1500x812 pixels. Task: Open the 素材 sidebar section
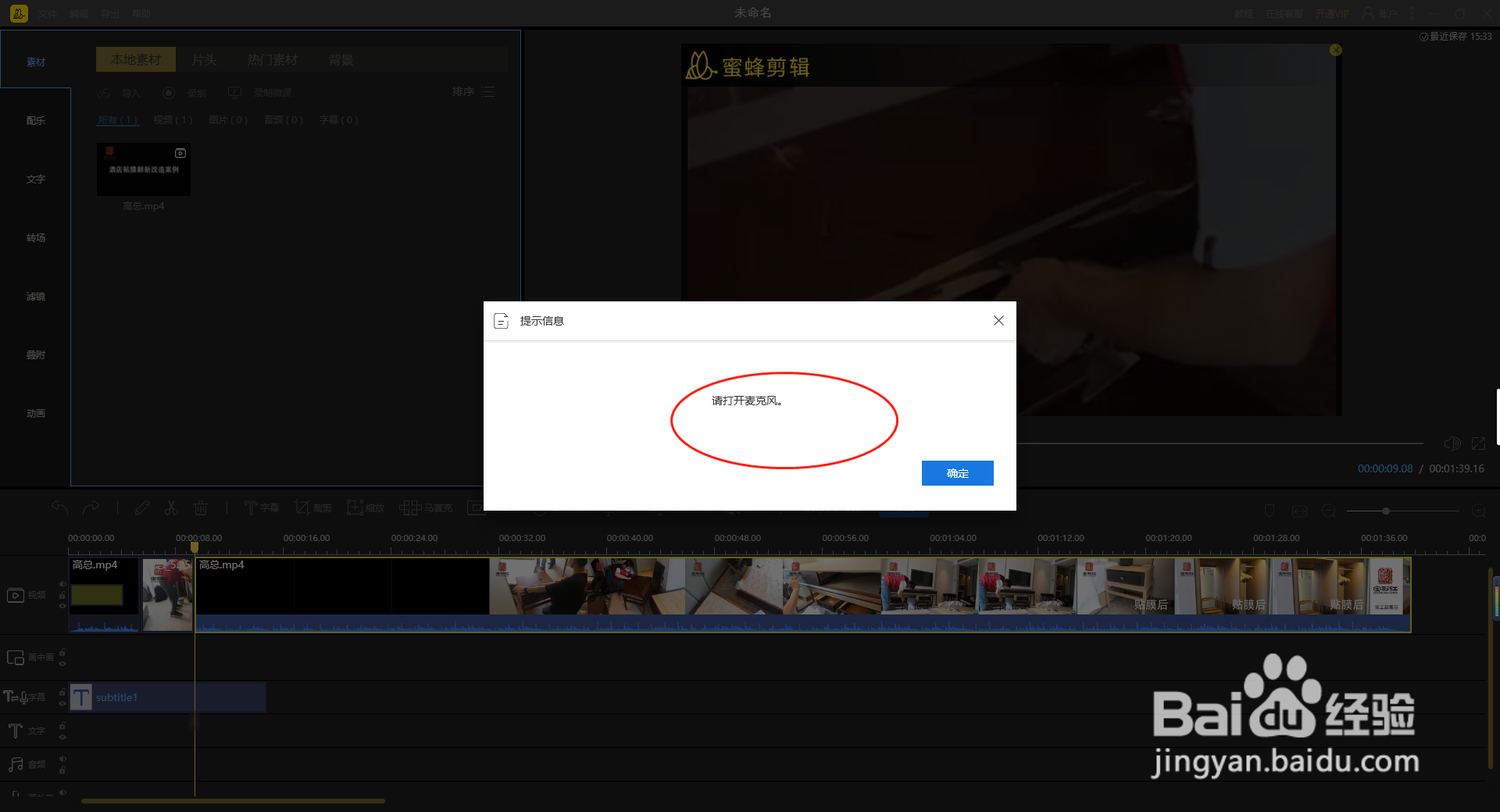36,62
